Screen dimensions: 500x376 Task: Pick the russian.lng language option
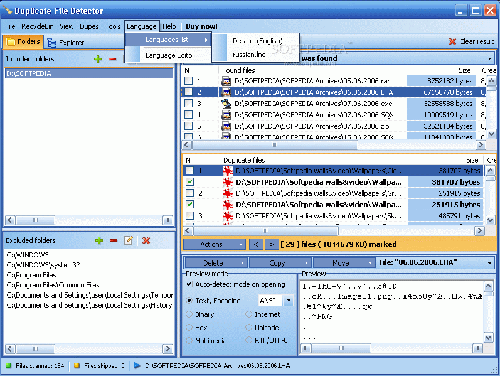pos(256,54)
